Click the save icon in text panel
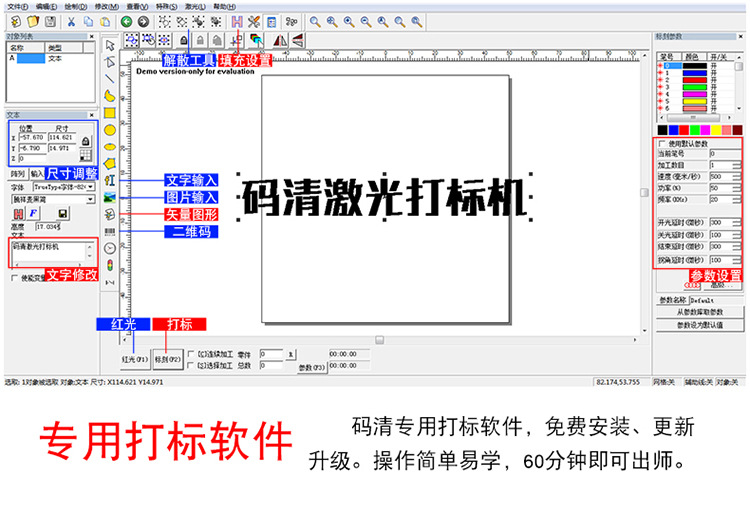The height and width of the screenshot is (515, 750). tap(62, 213)
